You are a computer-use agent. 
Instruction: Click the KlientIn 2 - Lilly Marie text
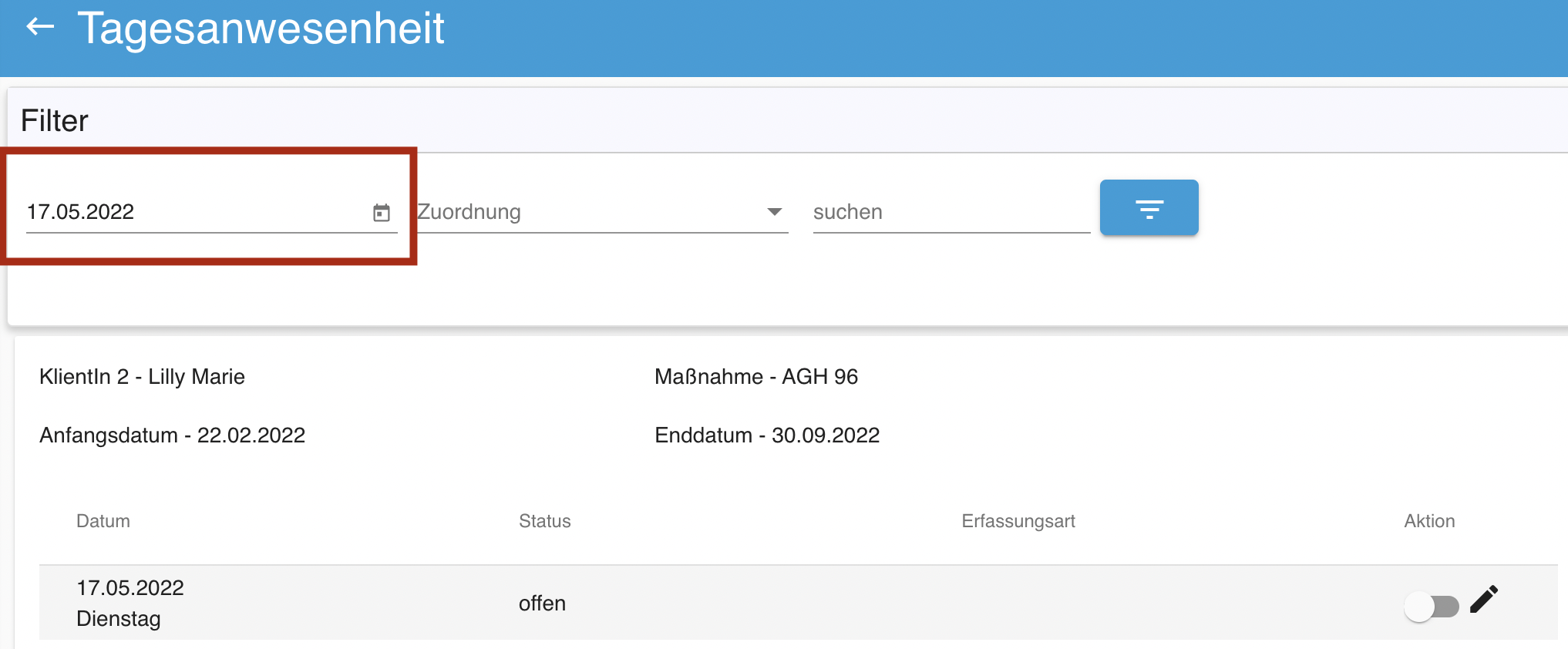pyautogui.click(x=142, y=377)
